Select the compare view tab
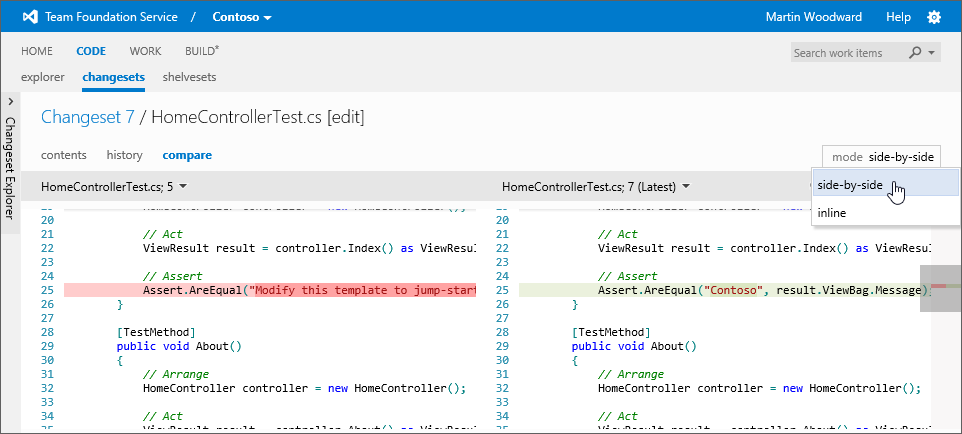This screenshot has height=434, width=962. tap(187, 155)
